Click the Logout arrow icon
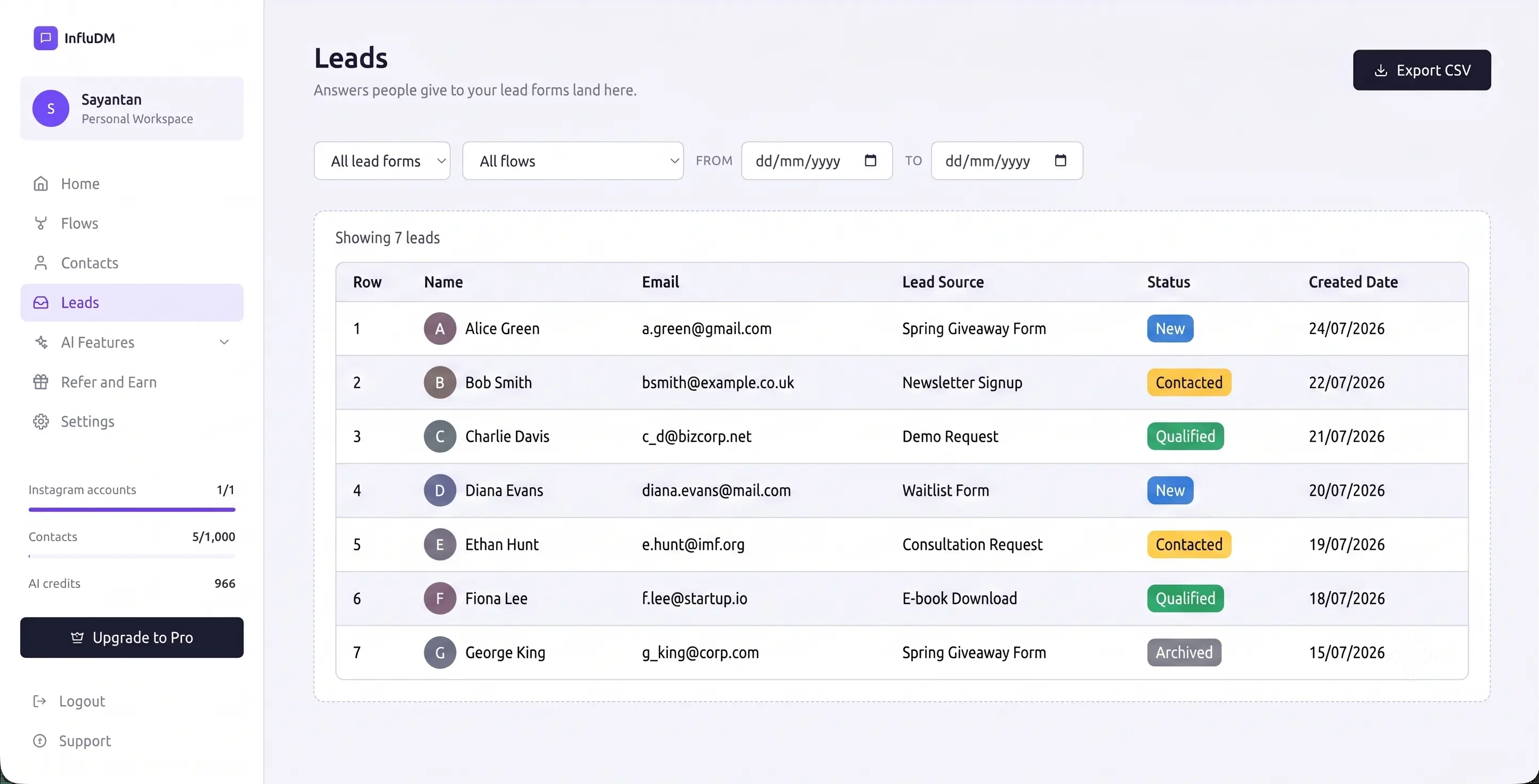Viewport: 1539px width, 784px height. pyautogui.click(x=39, y=701)
